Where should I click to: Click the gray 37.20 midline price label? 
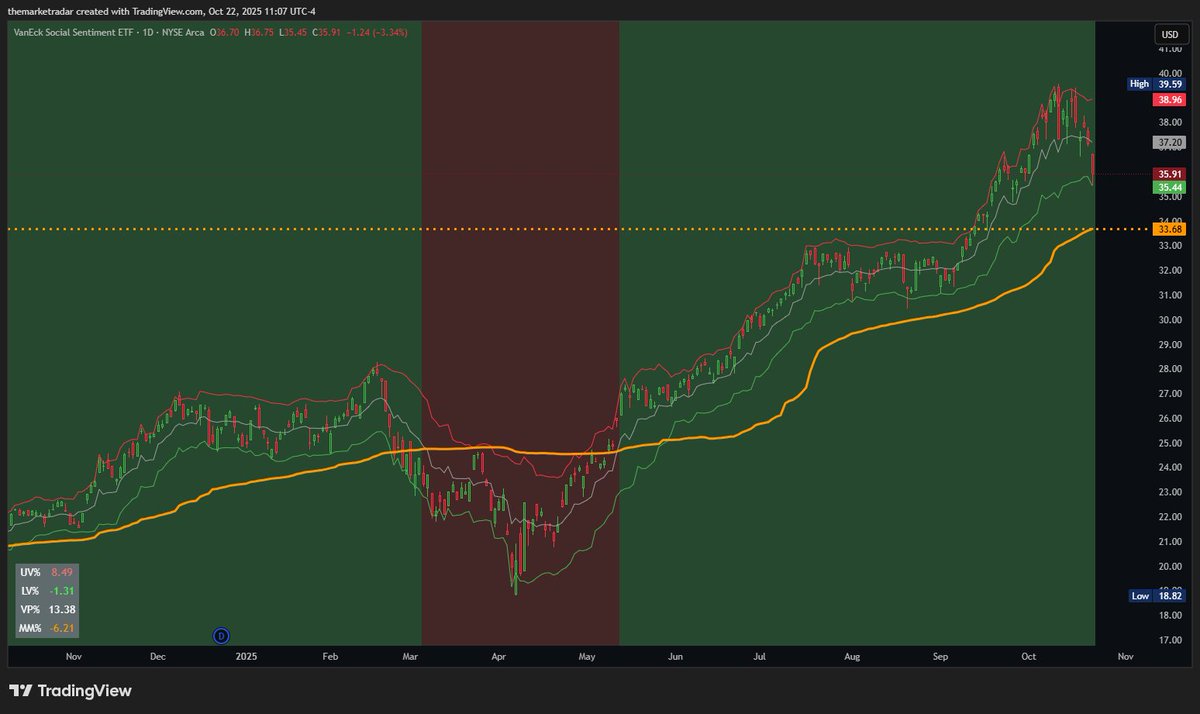[1169, 143]
